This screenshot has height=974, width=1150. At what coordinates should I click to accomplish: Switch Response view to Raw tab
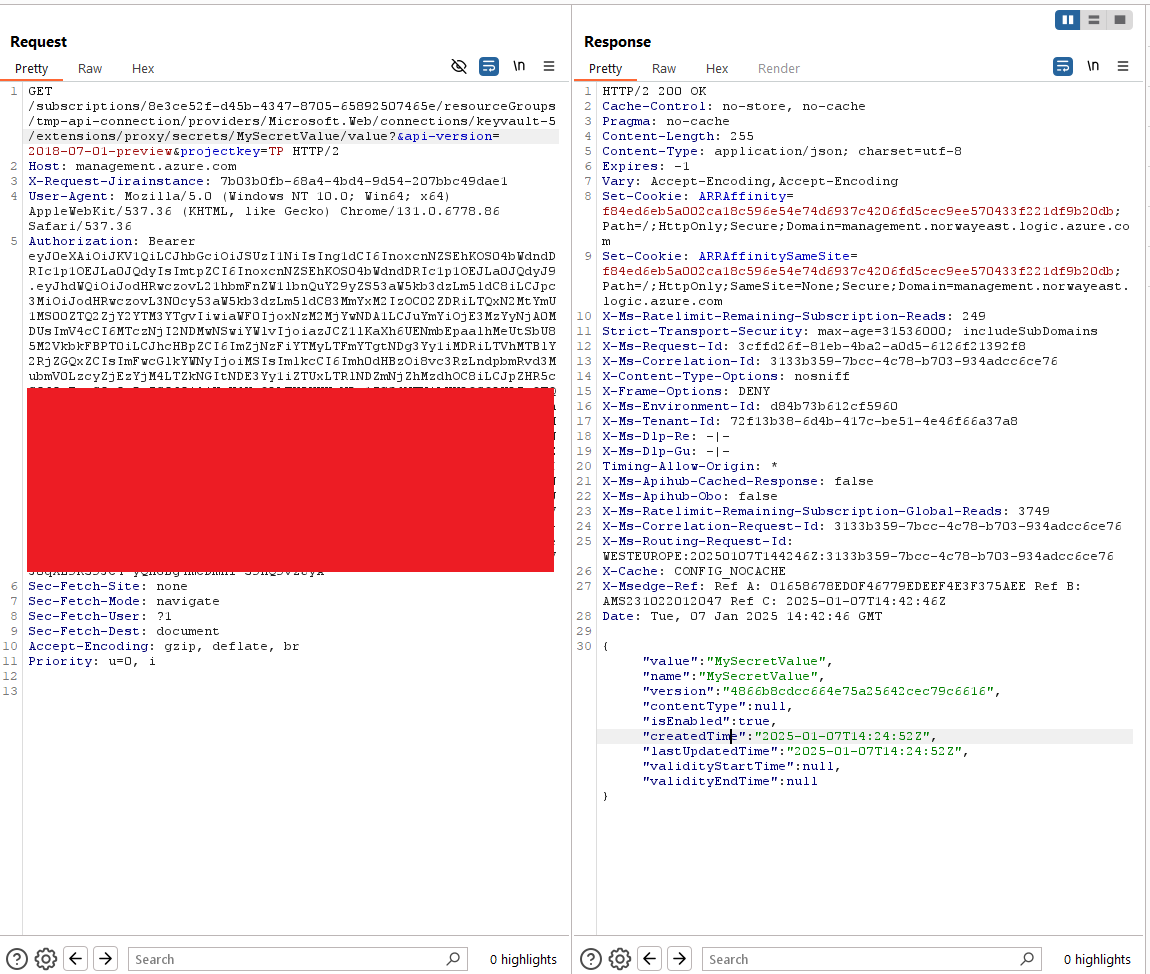(664, 69)
